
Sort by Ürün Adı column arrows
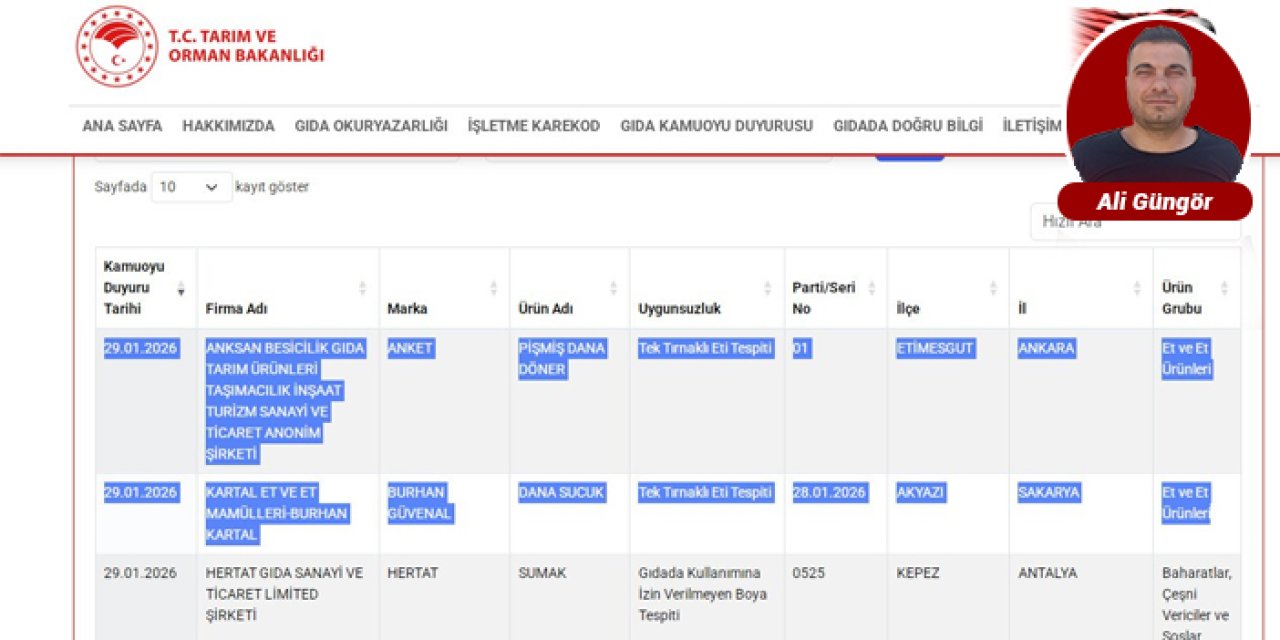(x=613, y=288)
